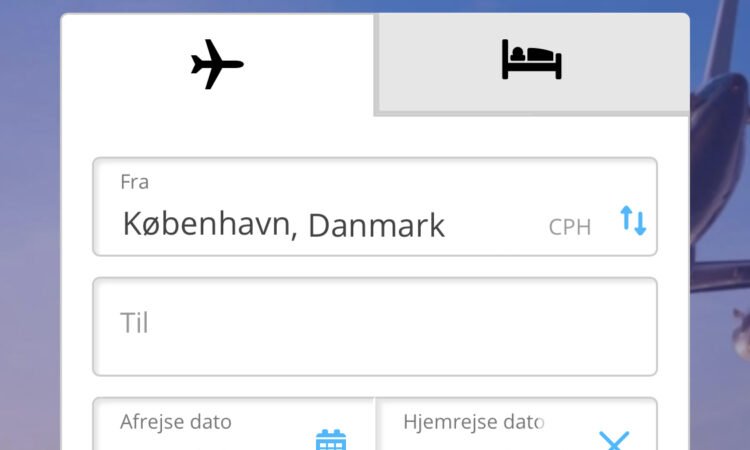The height and width of the screenshot is (450, 750).
Task: Click the black airplane icon
Action: [218, 65]
